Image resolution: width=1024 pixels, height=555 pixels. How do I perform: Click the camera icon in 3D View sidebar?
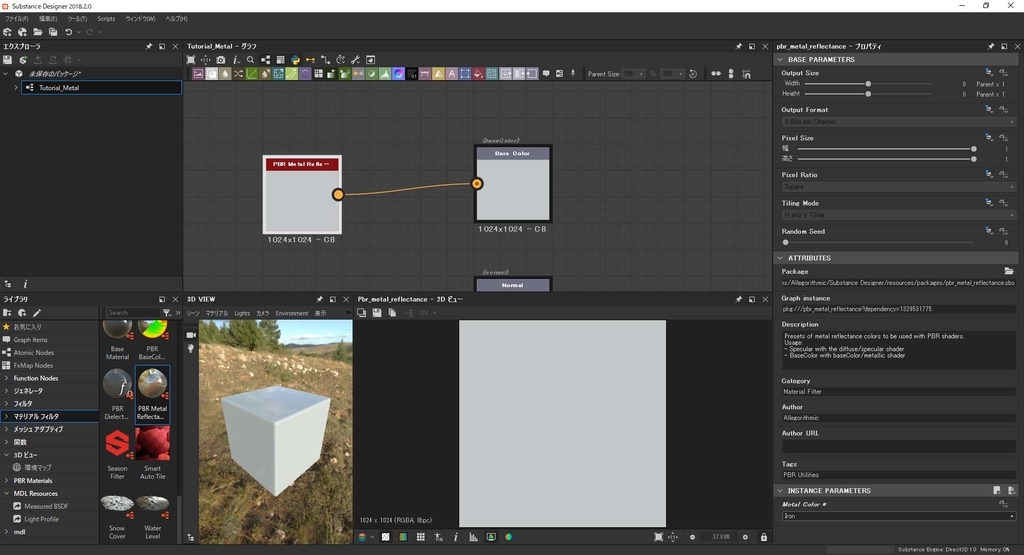[x=191, y=334]
